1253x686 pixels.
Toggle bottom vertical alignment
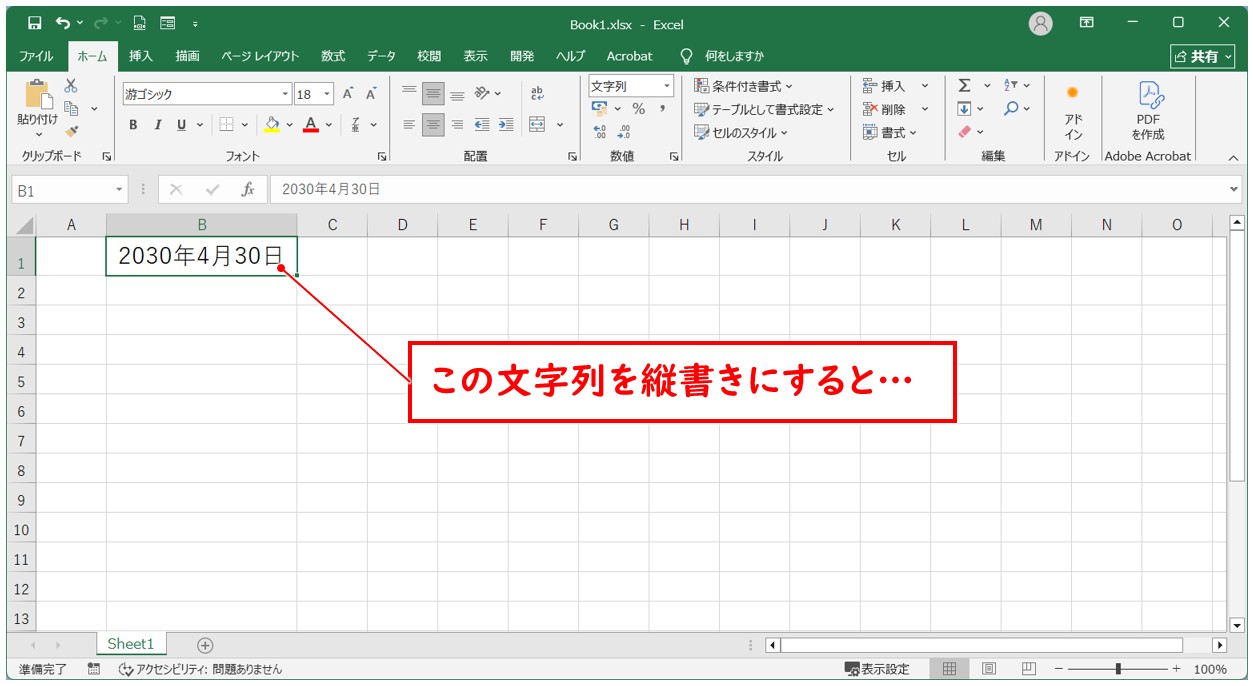tap(457, 94)
